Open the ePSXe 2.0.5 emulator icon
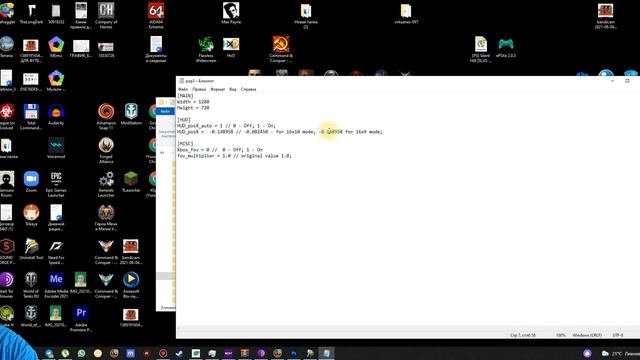The width and height of the screenshot is (640, 360). tap(506, 47)
